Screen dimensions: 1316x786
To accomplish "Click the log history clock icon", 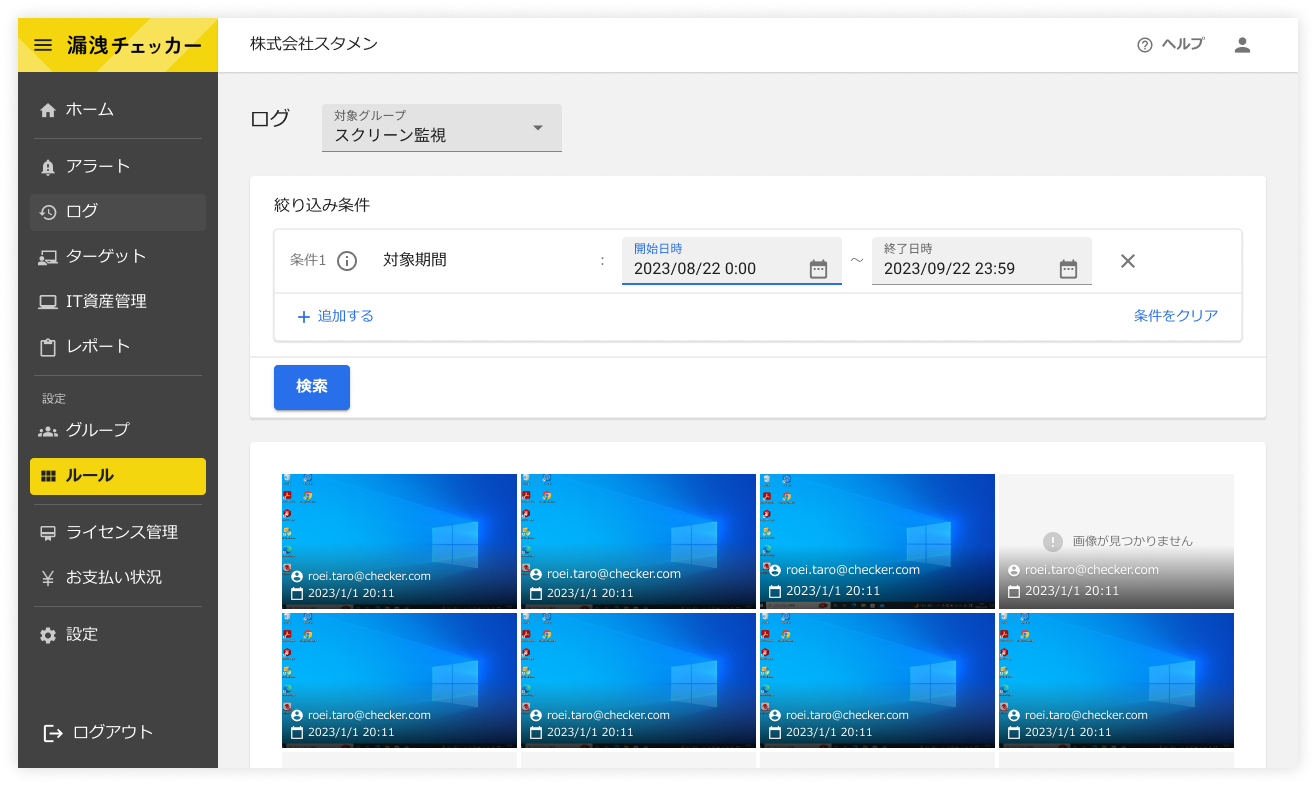I will [47, 212].
